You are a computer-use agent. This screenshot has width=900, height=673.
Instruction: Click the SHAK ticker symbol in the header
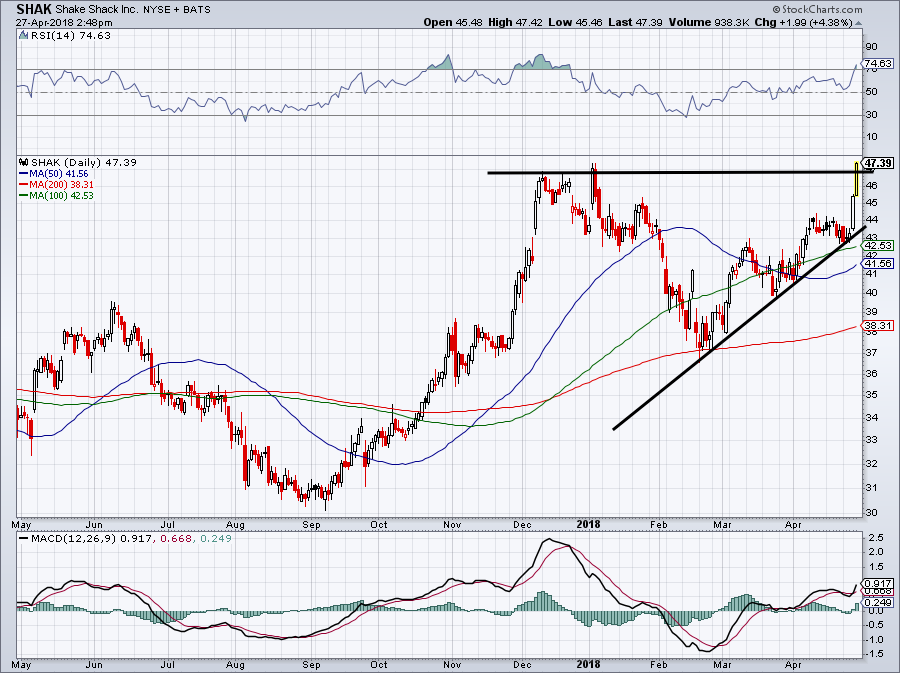click(x=34, y=9)
